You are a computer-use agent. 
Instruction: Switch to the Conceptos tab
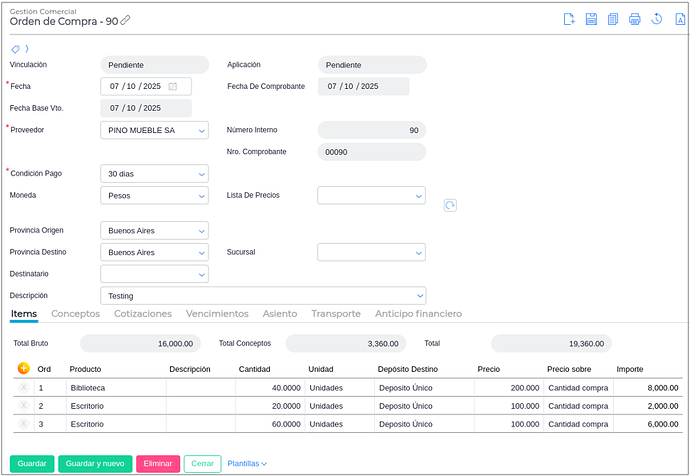[75, 314]
